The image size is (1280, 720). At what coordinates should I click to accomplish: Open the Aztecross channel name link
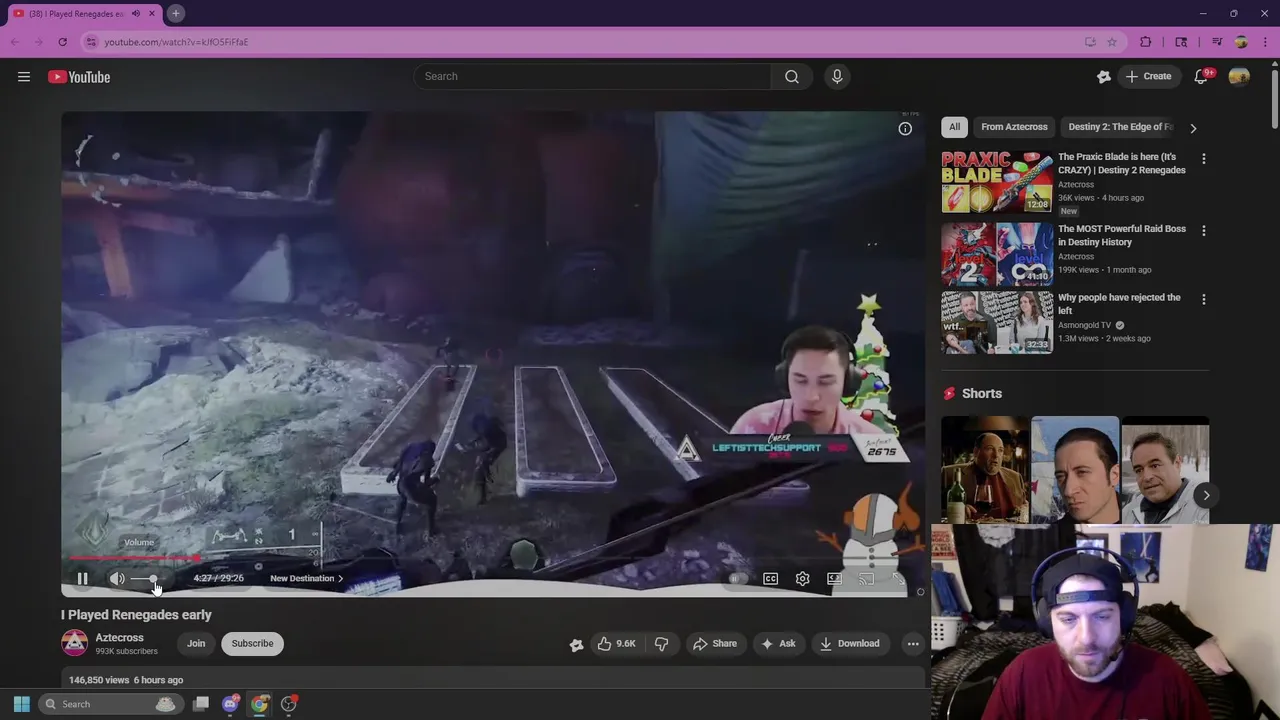click(119, 637)
